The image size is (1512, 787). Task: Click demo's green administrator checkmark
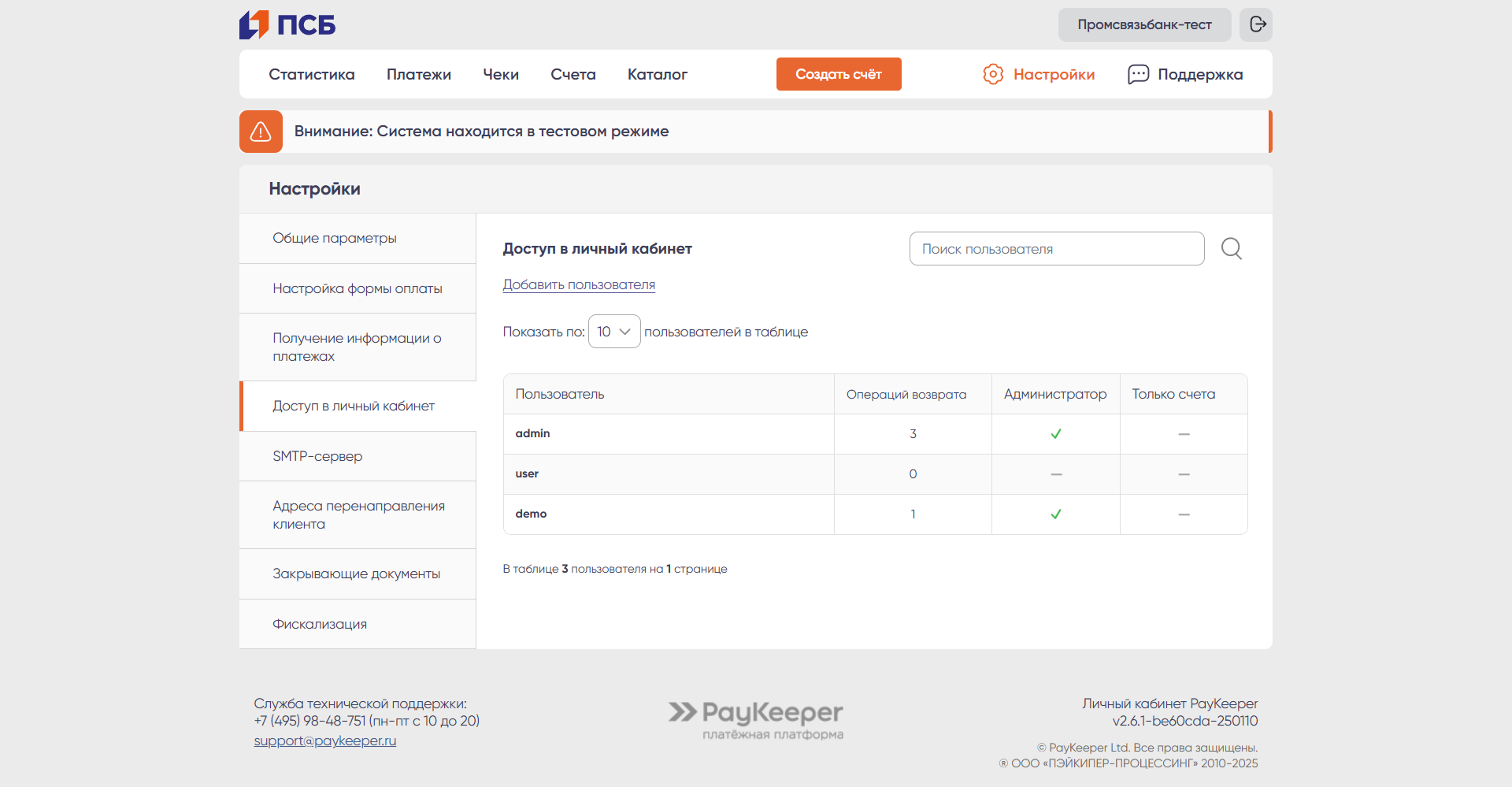1056,514
